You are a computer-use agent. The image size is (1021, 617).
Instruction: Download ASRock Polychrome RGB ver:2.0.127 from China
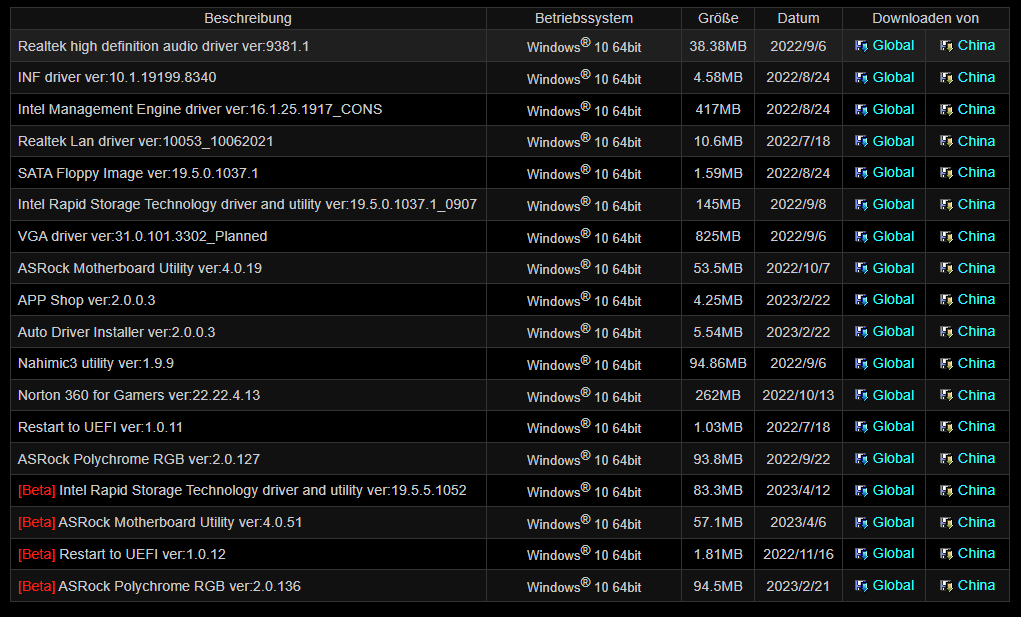pyautogui.click(x=976, y=458)
